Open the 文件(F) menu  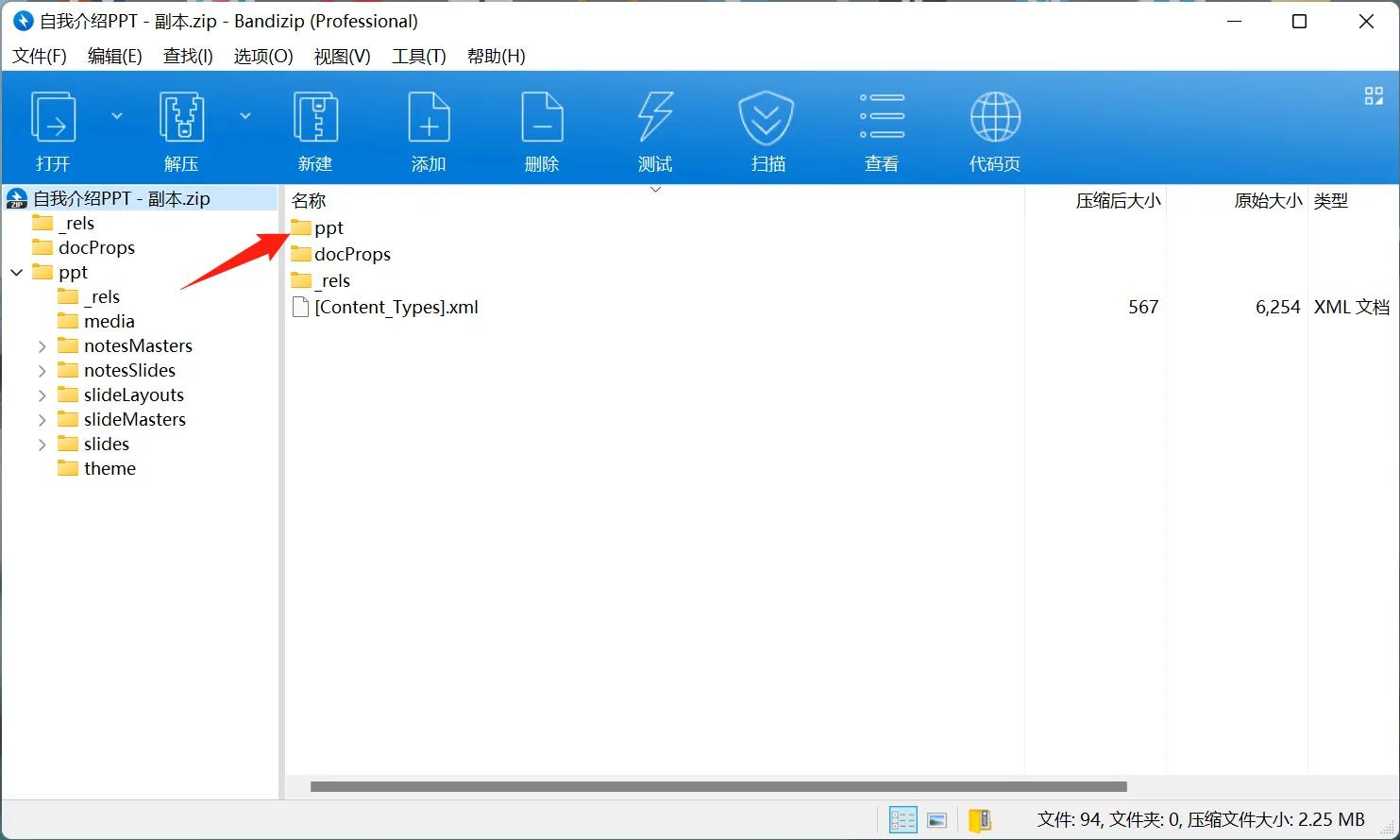point(40,56)
